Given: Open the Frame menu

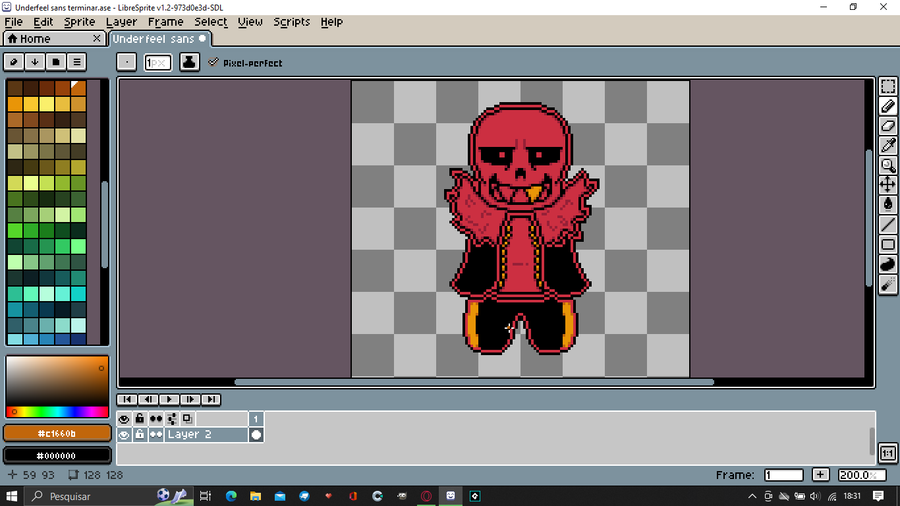Looking at the screenshot, I should point(165,22).
